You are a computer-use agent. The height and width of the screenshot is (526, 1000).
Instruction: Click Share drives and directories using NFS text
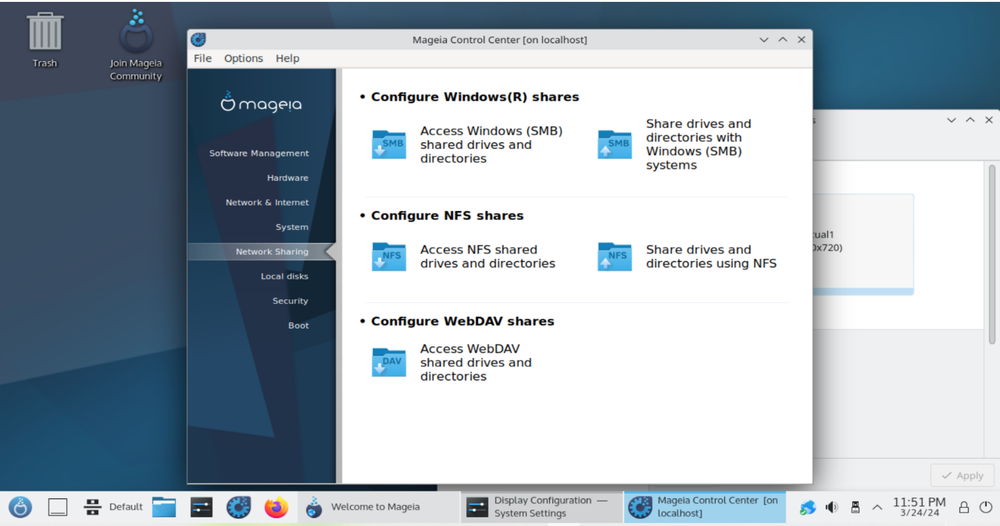pos(711,256)
